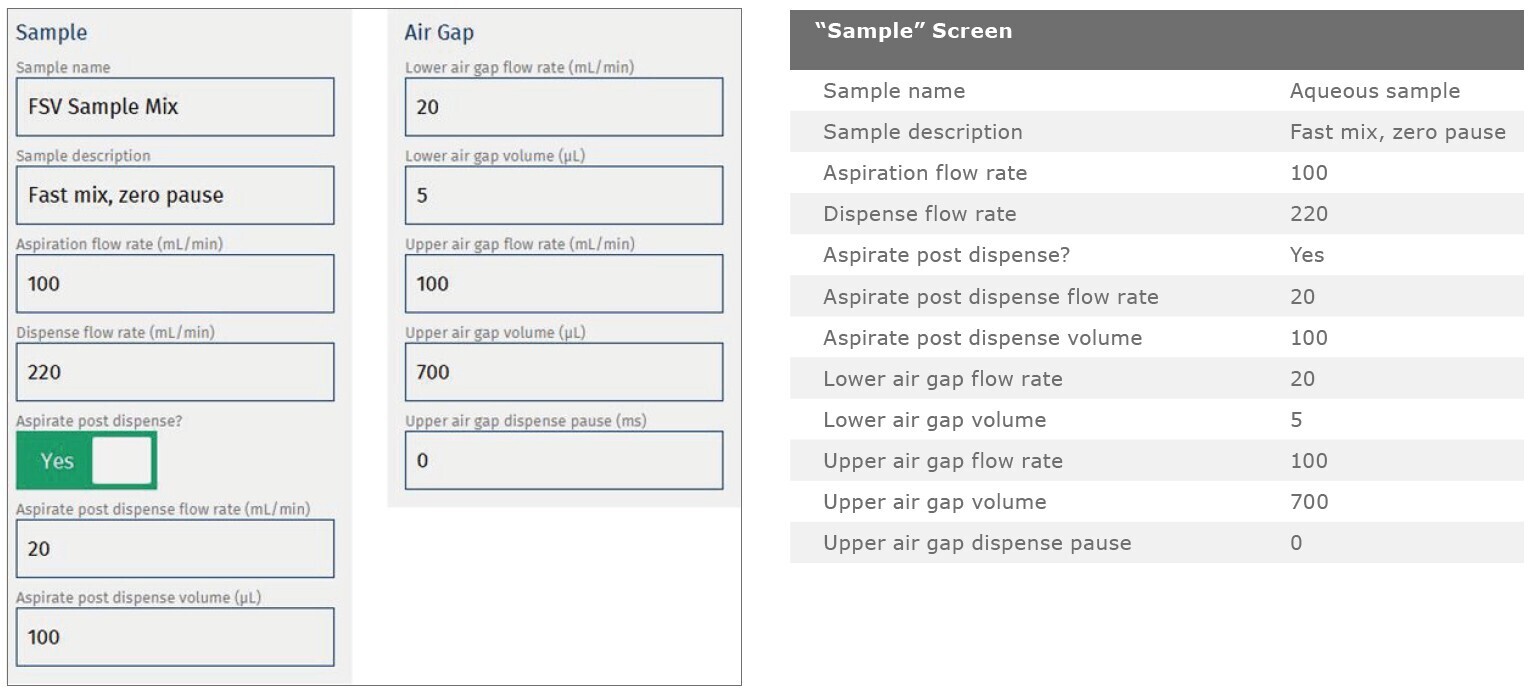Screen dimensions: 1528x694
Task: Click Aspirate post dispense flow rate field
Action: [x=175, y=549]
